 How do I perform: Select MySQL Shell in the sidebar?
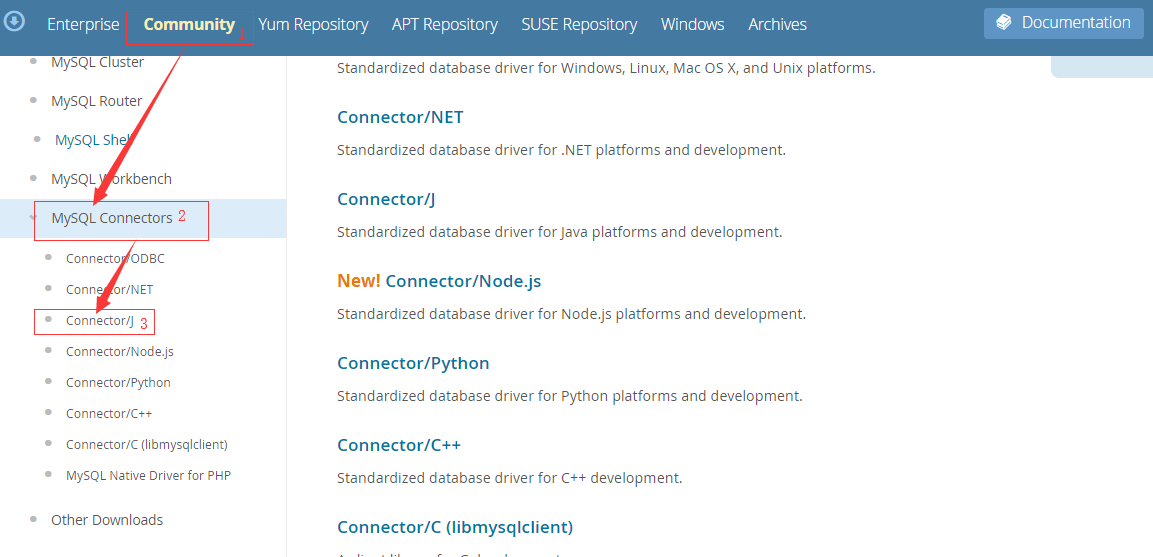[93, 140]
